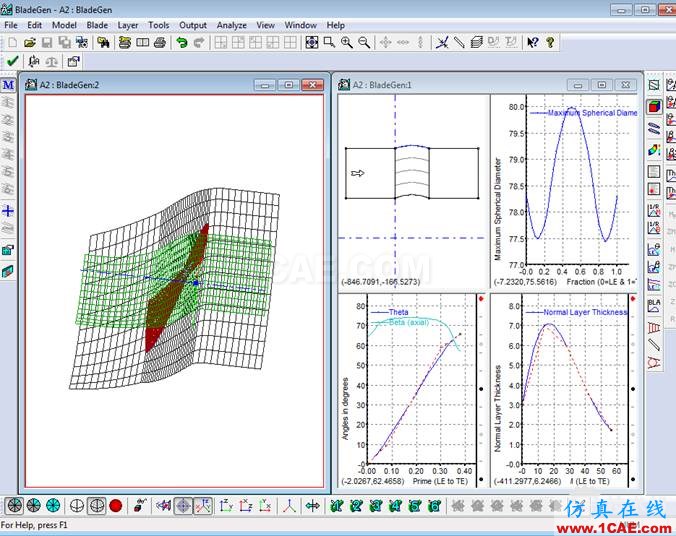Open a file with the folder icon
This screenshot has height=536, width=676.
pos(30,42)
